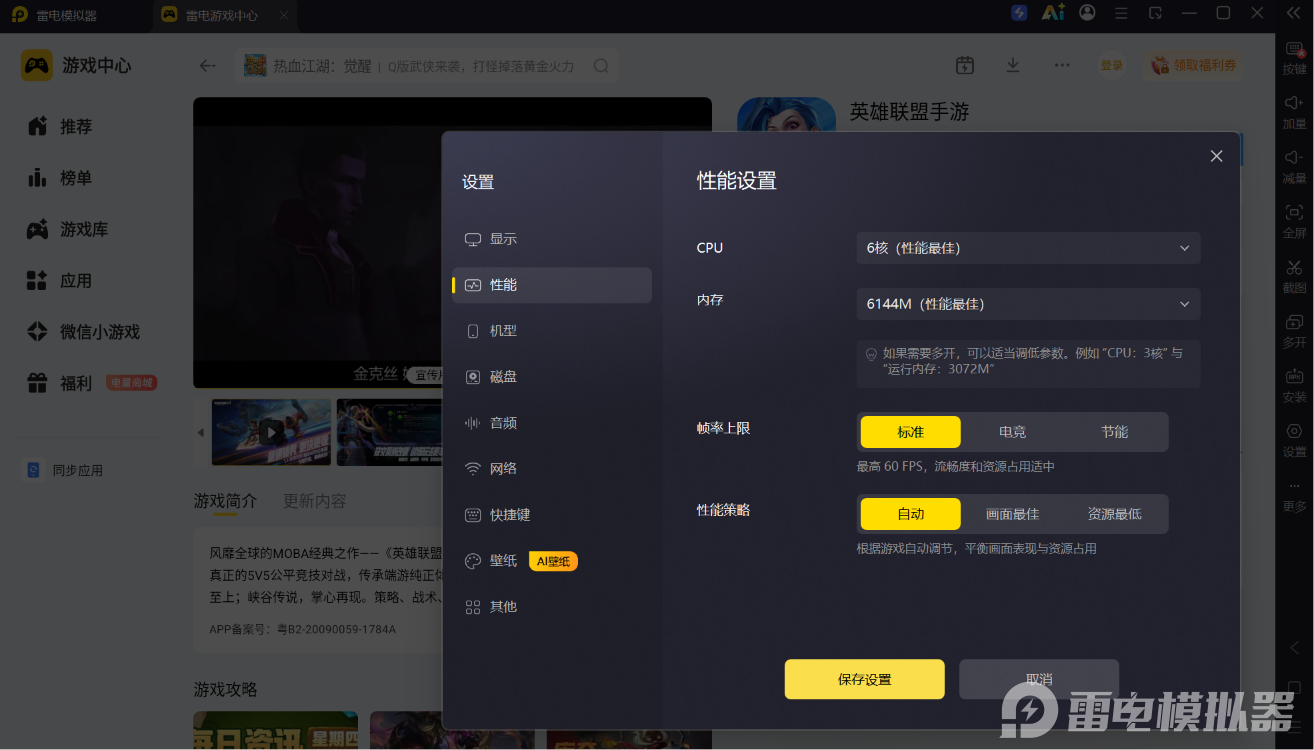This screenshot has height=750, width=1314.
Task: Set performance strategy to 自动
Action: [x=910, y=514]
